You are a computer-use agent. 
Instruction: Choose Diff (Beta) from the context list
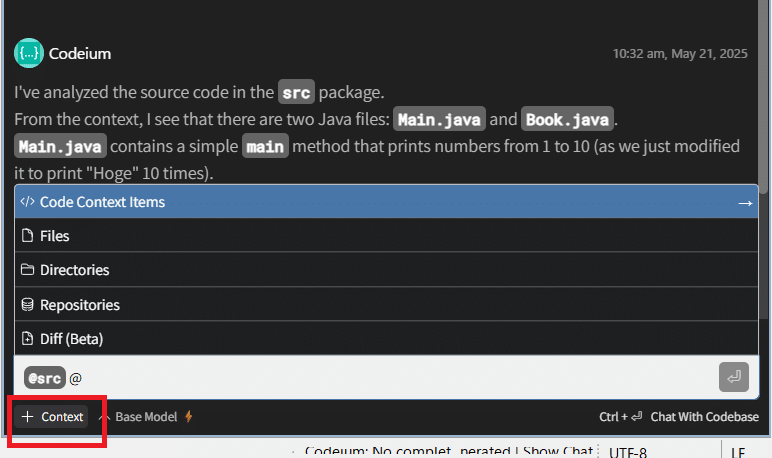point(386,338)
